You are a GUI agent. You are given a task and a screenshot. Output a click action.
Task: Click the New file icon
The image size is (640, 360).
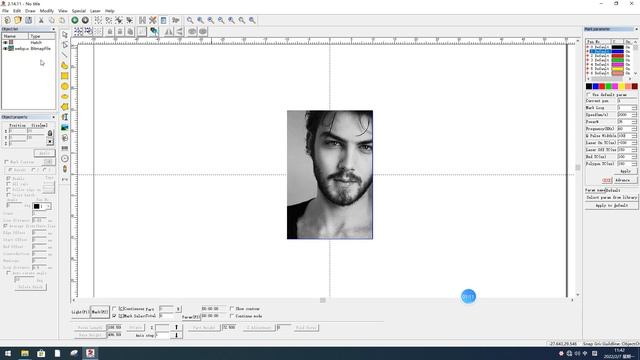click(x=7, y=20)
